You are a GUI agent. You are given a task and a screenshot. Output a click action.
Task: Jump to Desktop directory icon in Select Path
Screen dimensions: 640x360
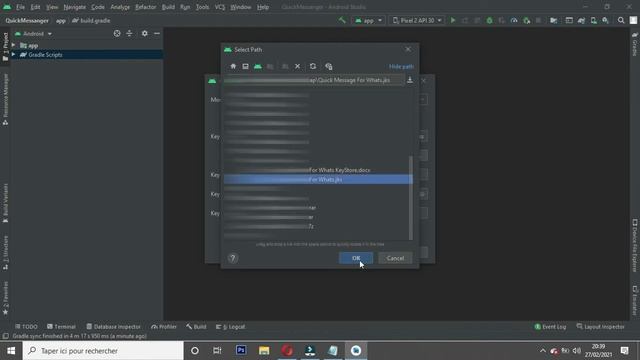[x=245, y=66]
